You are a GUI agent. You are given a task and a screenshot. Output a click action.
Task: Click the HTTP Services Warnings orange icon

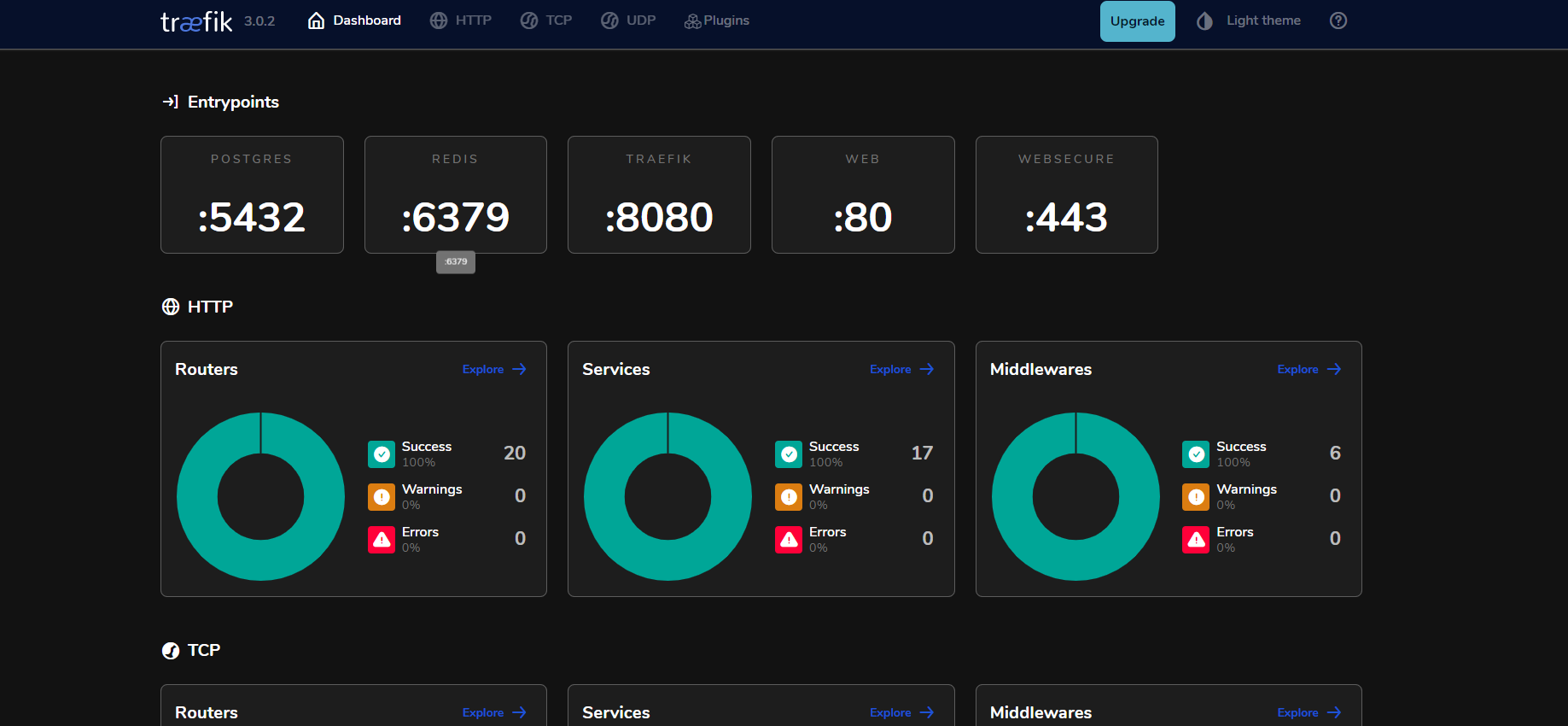(x=789, y=497)
